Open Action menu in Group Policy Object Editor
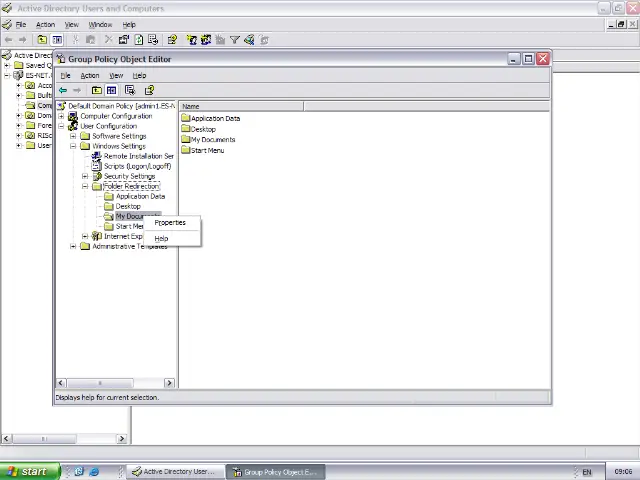640x480 pixels. [90, 76]
